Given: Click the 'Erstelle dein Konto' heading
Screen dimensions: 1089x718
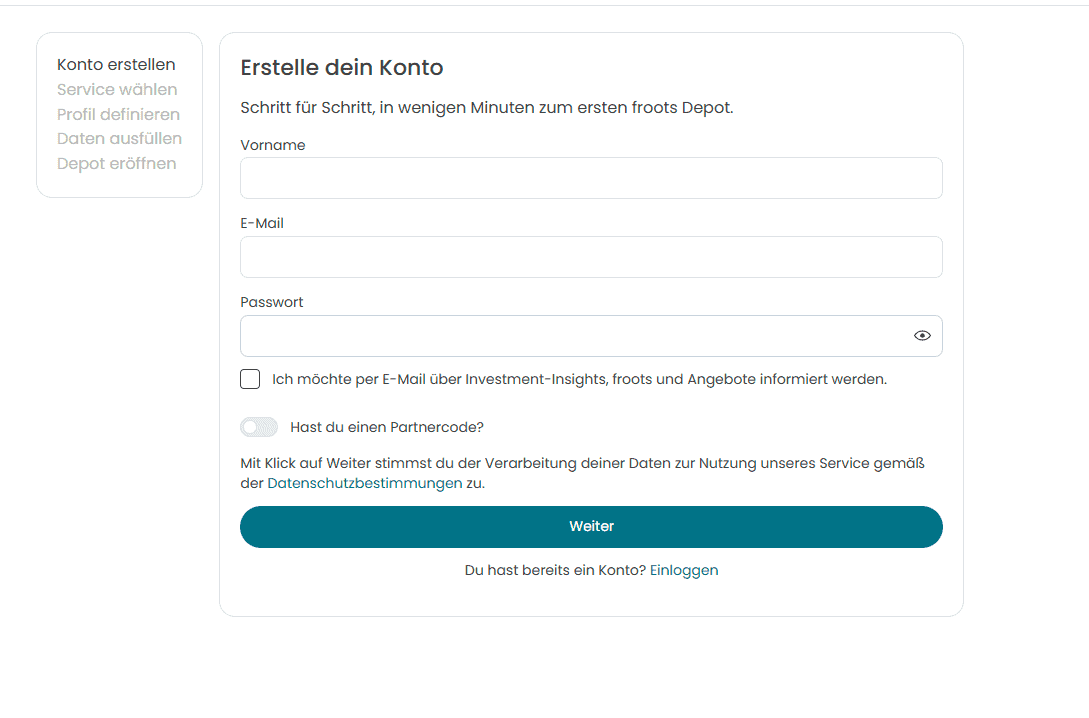Looking at the screenshot, I should coord(342,68).
